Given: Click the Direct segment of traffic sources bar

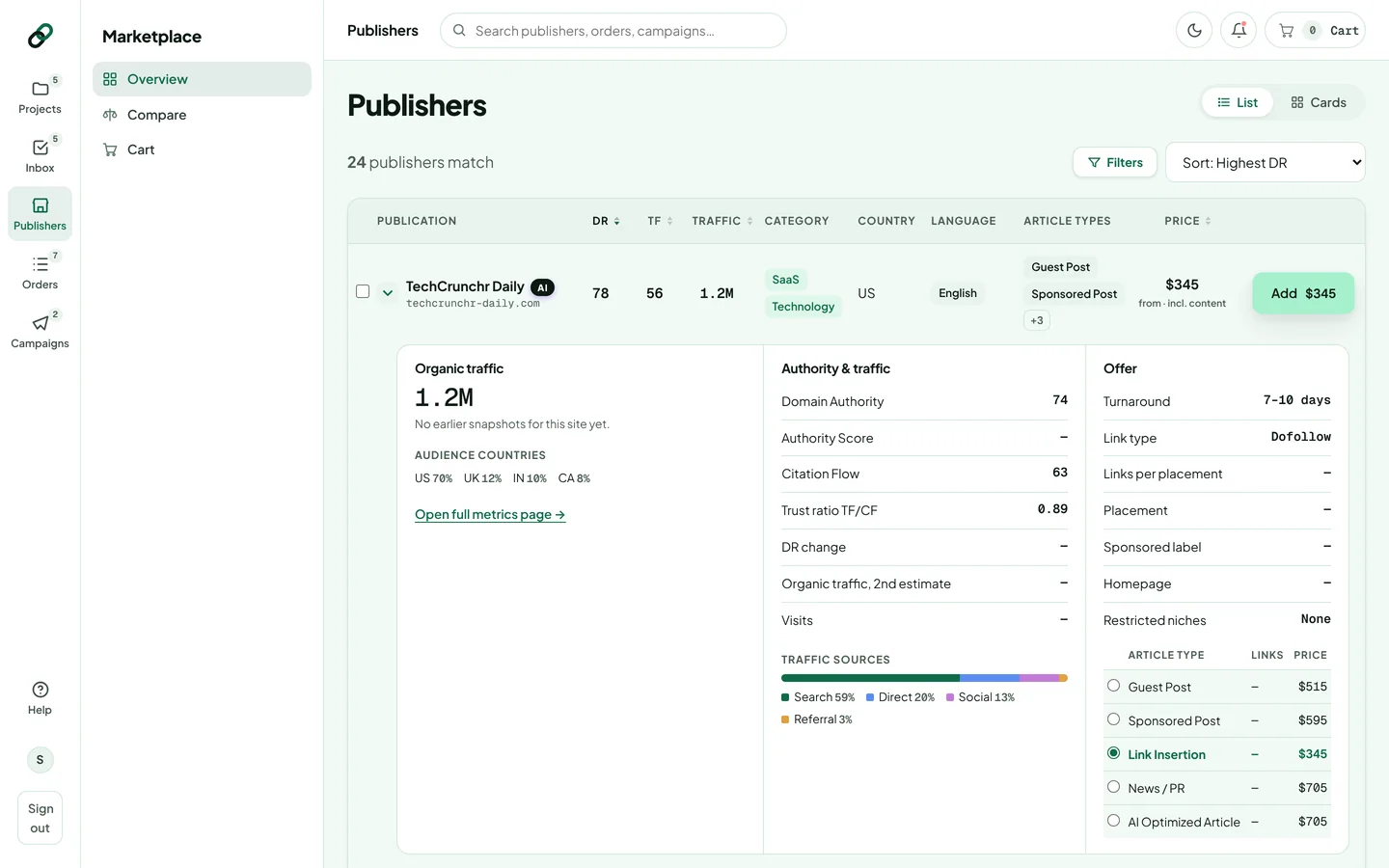Looking at the screenshot, I should (x=990, y=678).
